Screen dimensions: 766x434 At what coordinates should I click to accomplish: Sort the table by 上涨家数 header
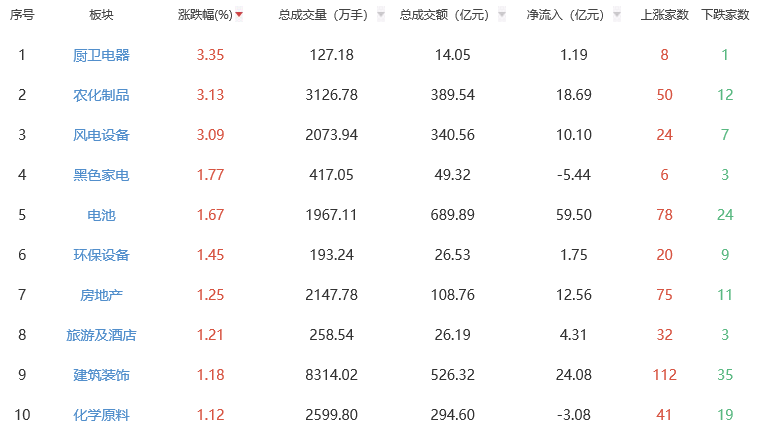click(664, 15)
